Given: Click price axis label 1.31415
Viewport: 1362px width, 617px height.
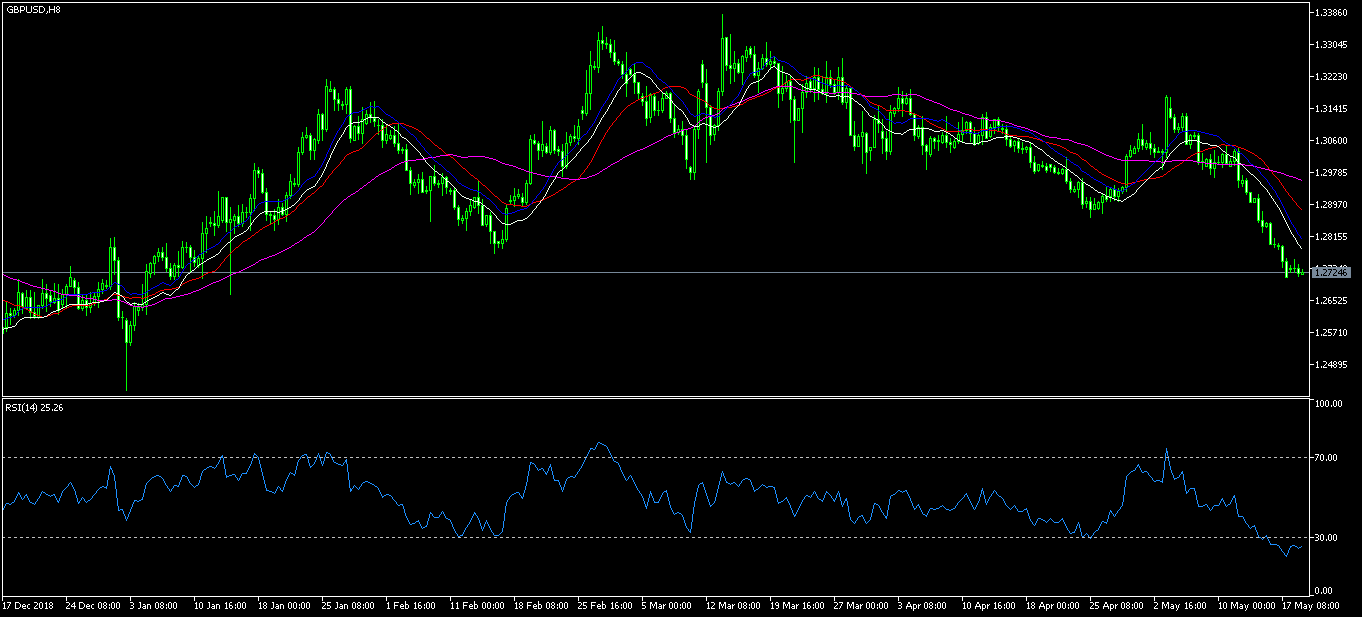Looking at the screenshot, I should [x=1331, y=109].
